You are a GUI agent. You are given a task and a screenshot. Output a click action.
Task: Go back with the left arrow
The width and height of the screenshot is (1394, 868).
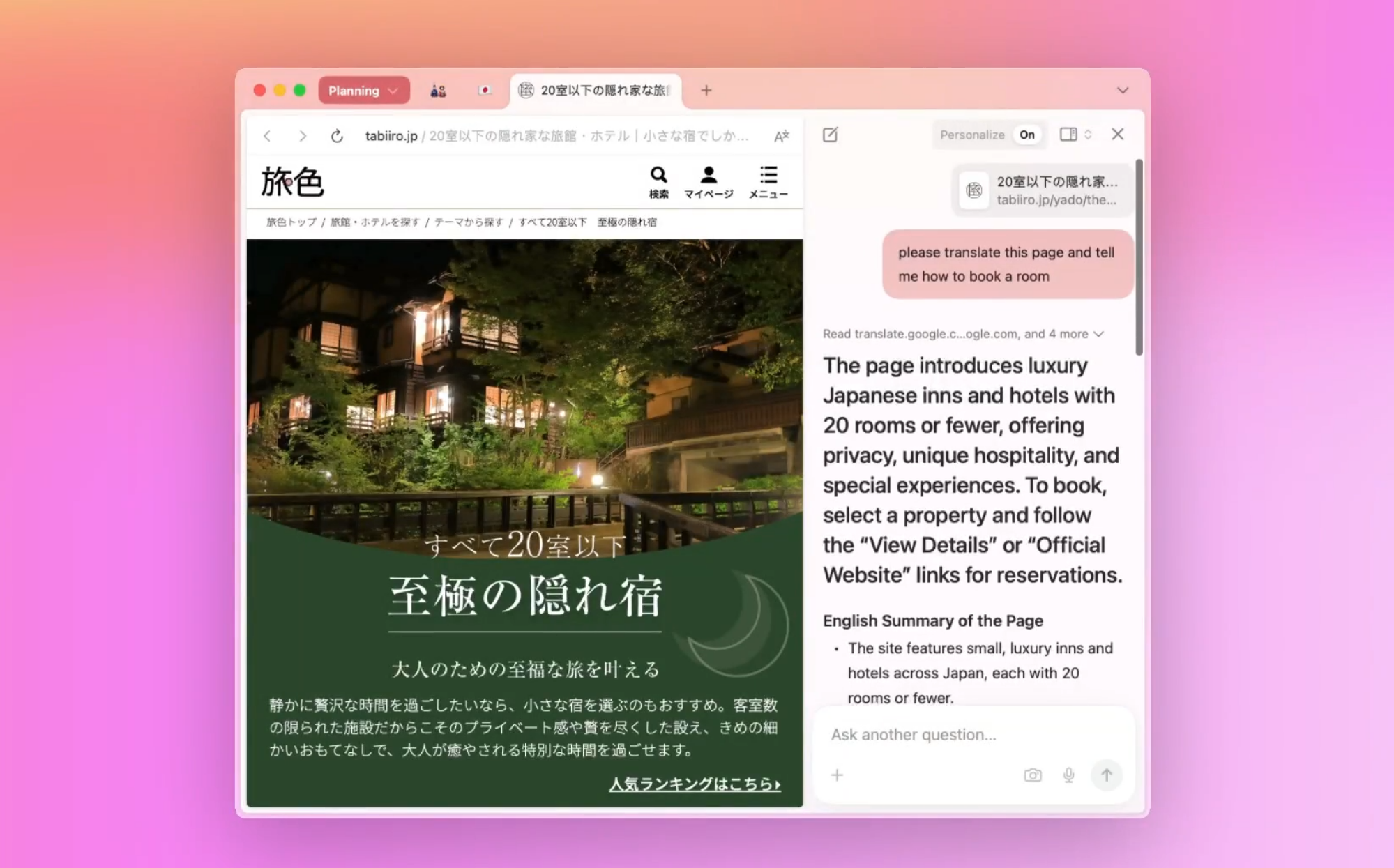click(267, 136)
